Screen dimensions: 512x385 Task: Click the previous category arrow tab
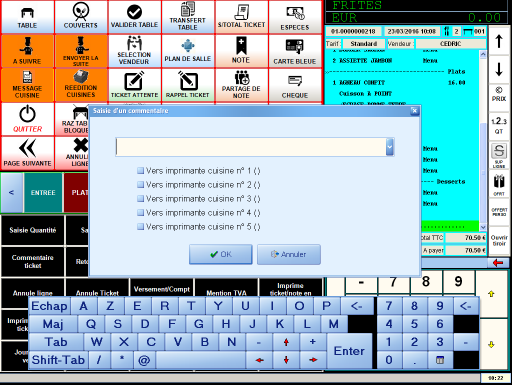(12, 193)
